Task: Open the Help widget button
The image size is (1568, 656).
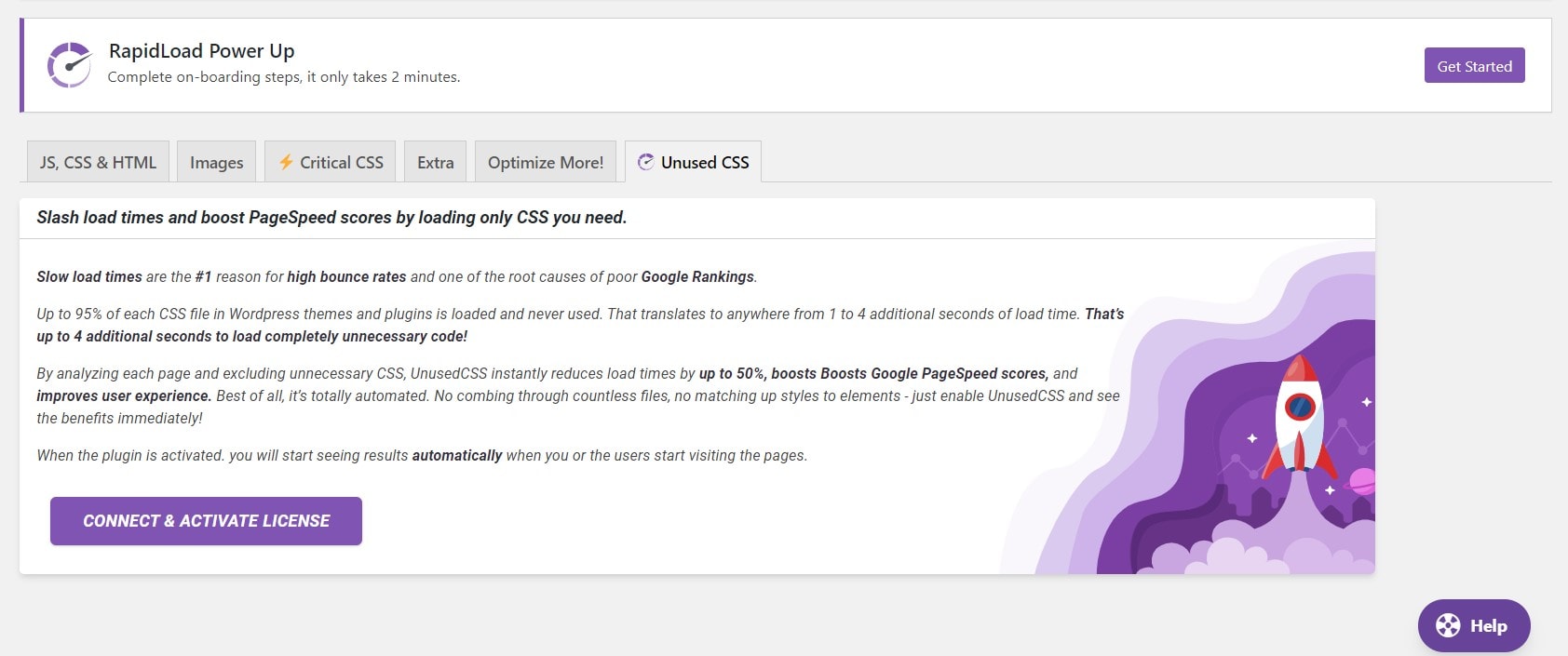Action: pyautogui.click(x=1474, y=625)
